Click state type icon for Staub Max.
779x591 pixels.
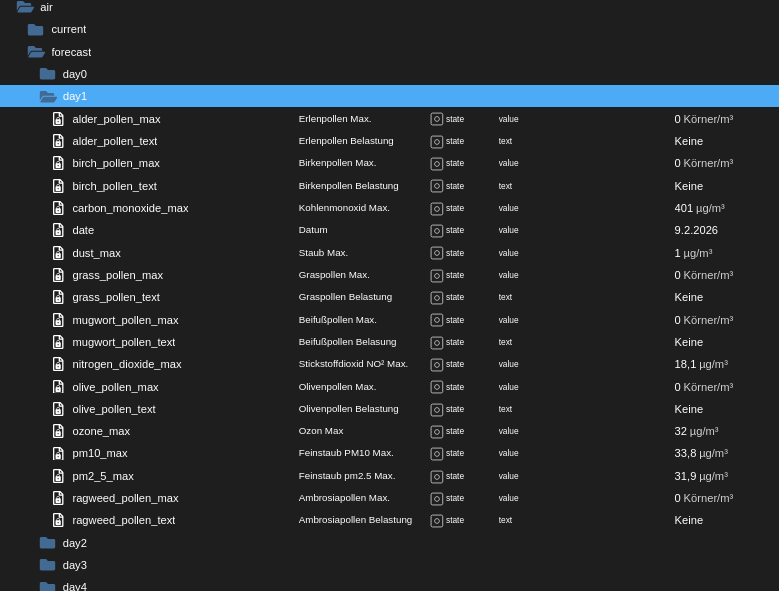coord(437,253)
